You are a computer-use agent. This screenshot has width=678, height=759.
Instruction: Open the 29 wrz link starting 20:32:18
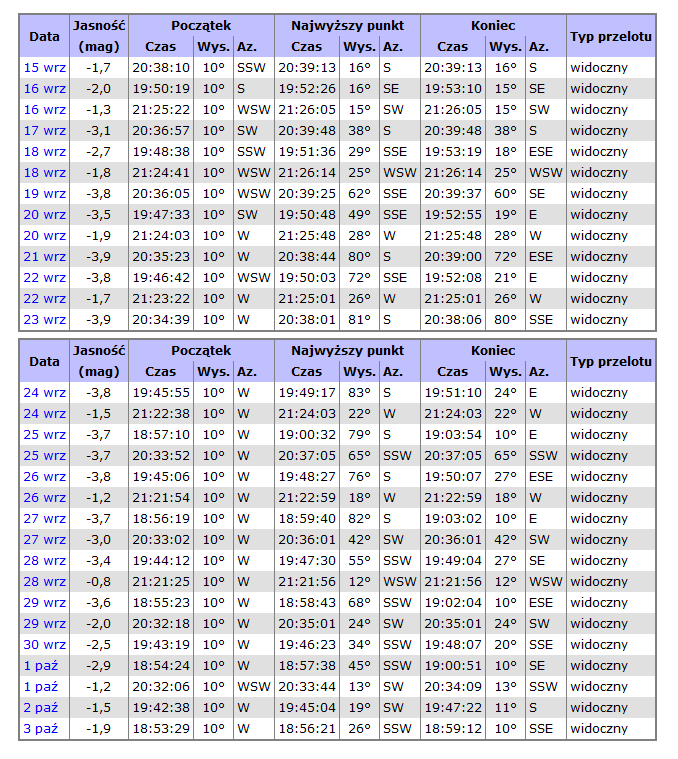45,623
